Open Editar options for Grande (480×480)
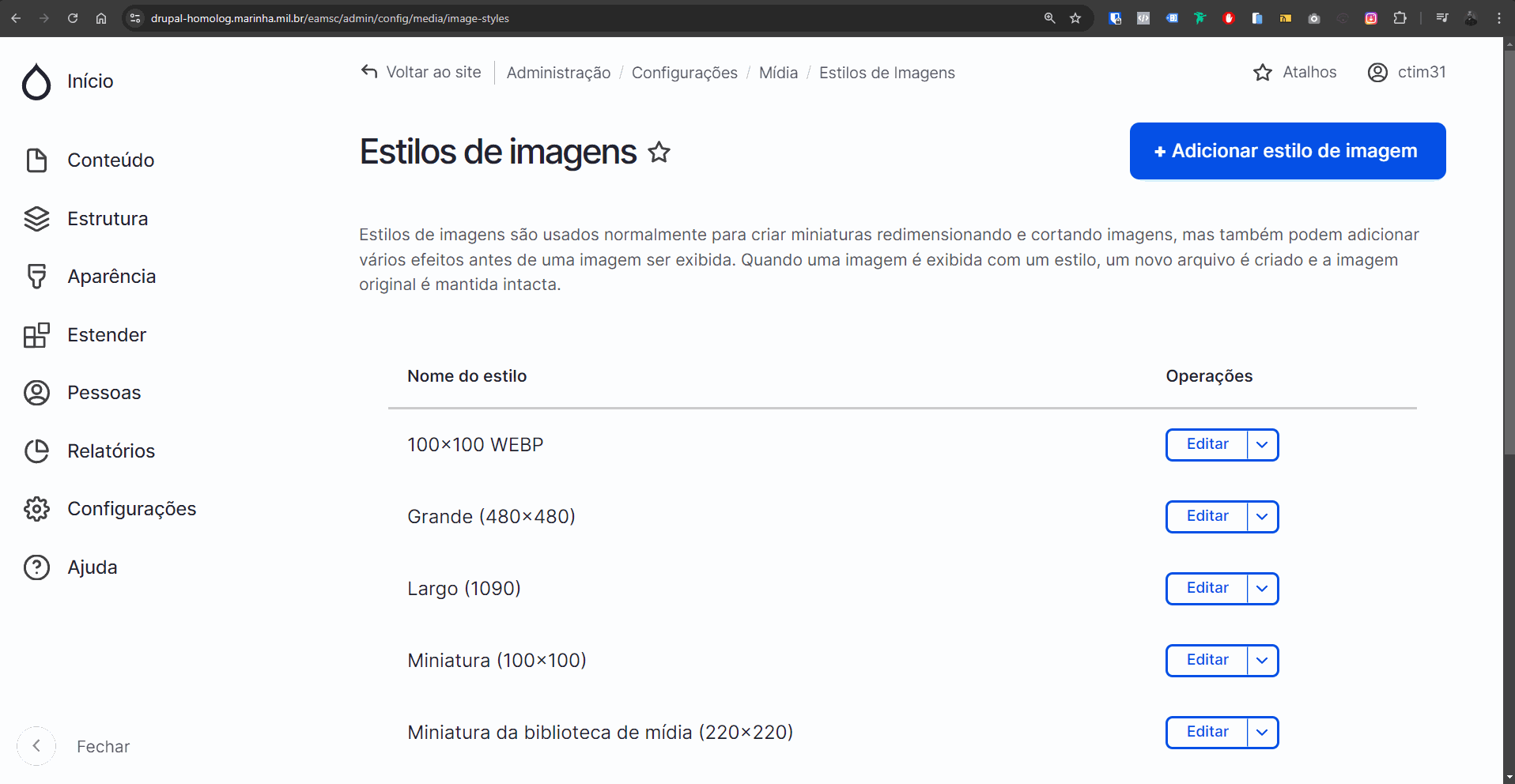 pyautogui.click(x=1261, y=517)
